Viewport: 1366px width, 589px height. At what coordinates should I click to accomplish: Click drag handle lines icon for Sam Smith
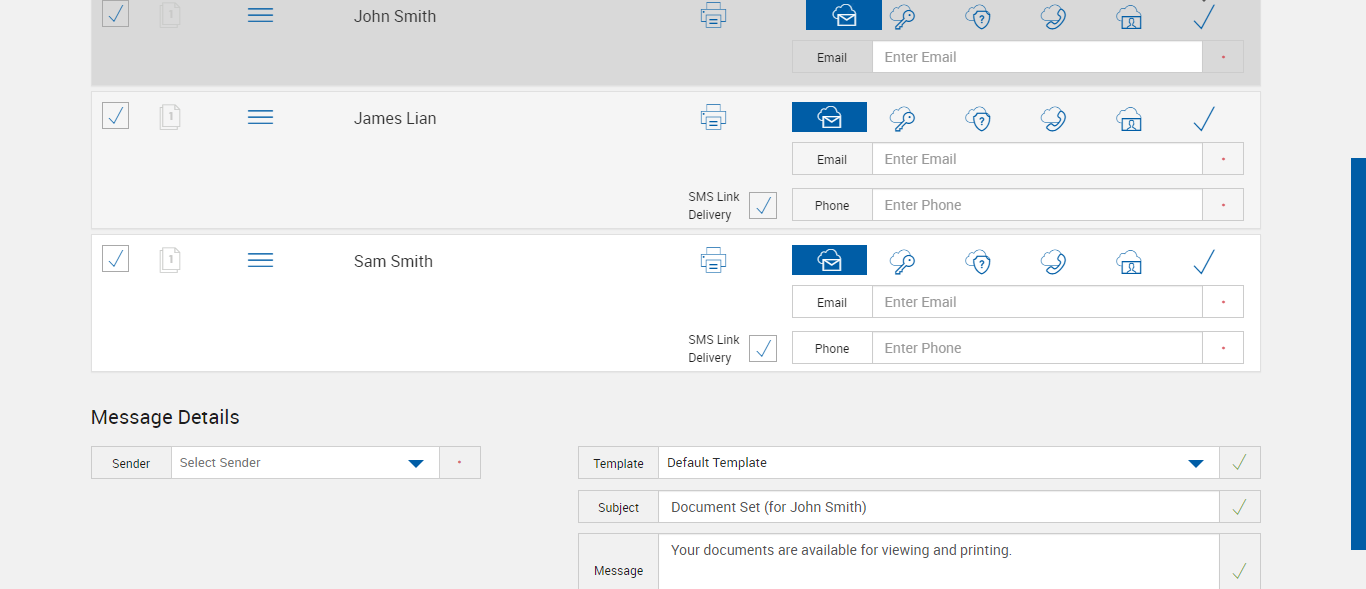(x=260, y=260)
